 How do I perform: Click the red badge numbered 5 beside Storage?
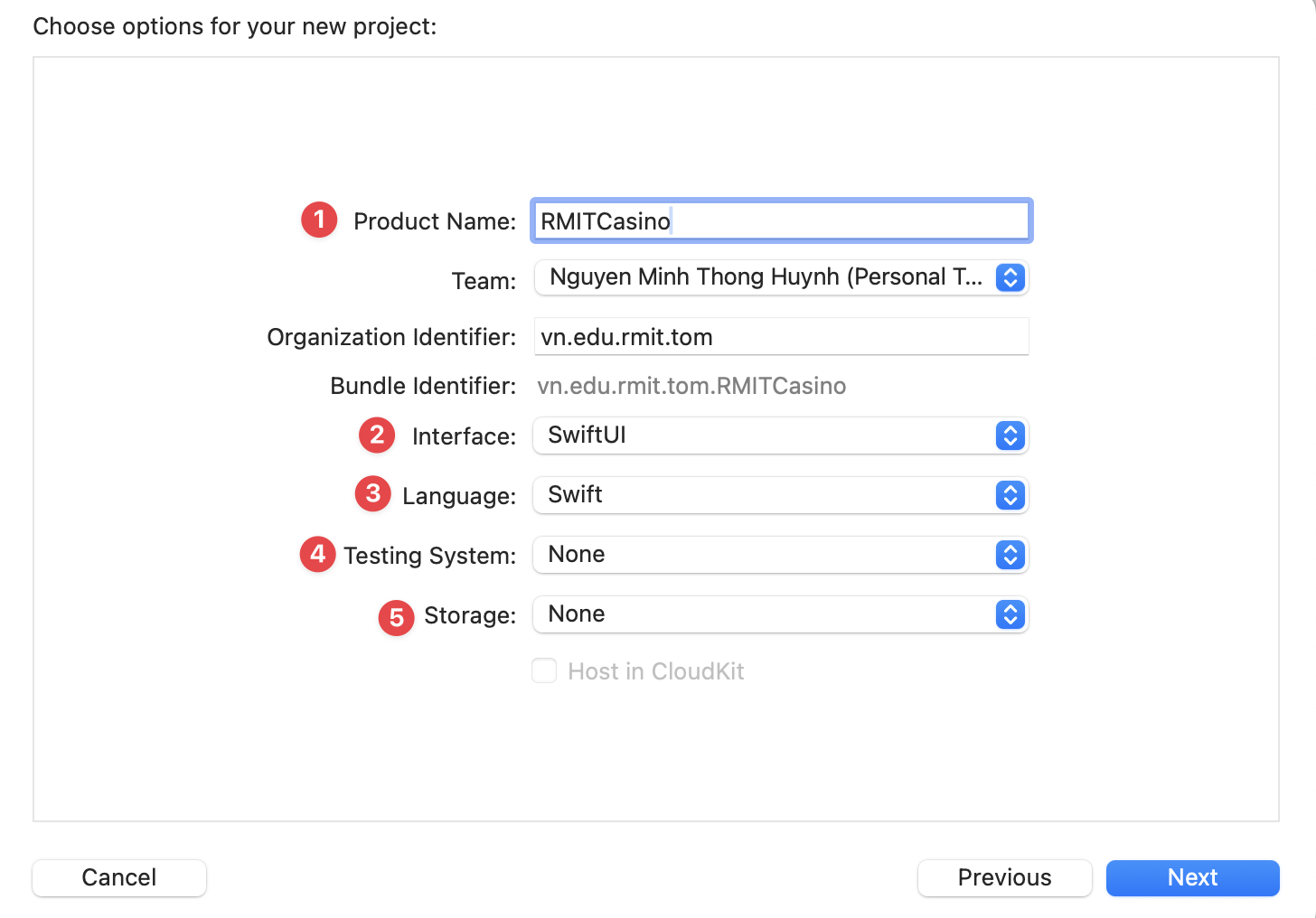(x=395, y=618)
